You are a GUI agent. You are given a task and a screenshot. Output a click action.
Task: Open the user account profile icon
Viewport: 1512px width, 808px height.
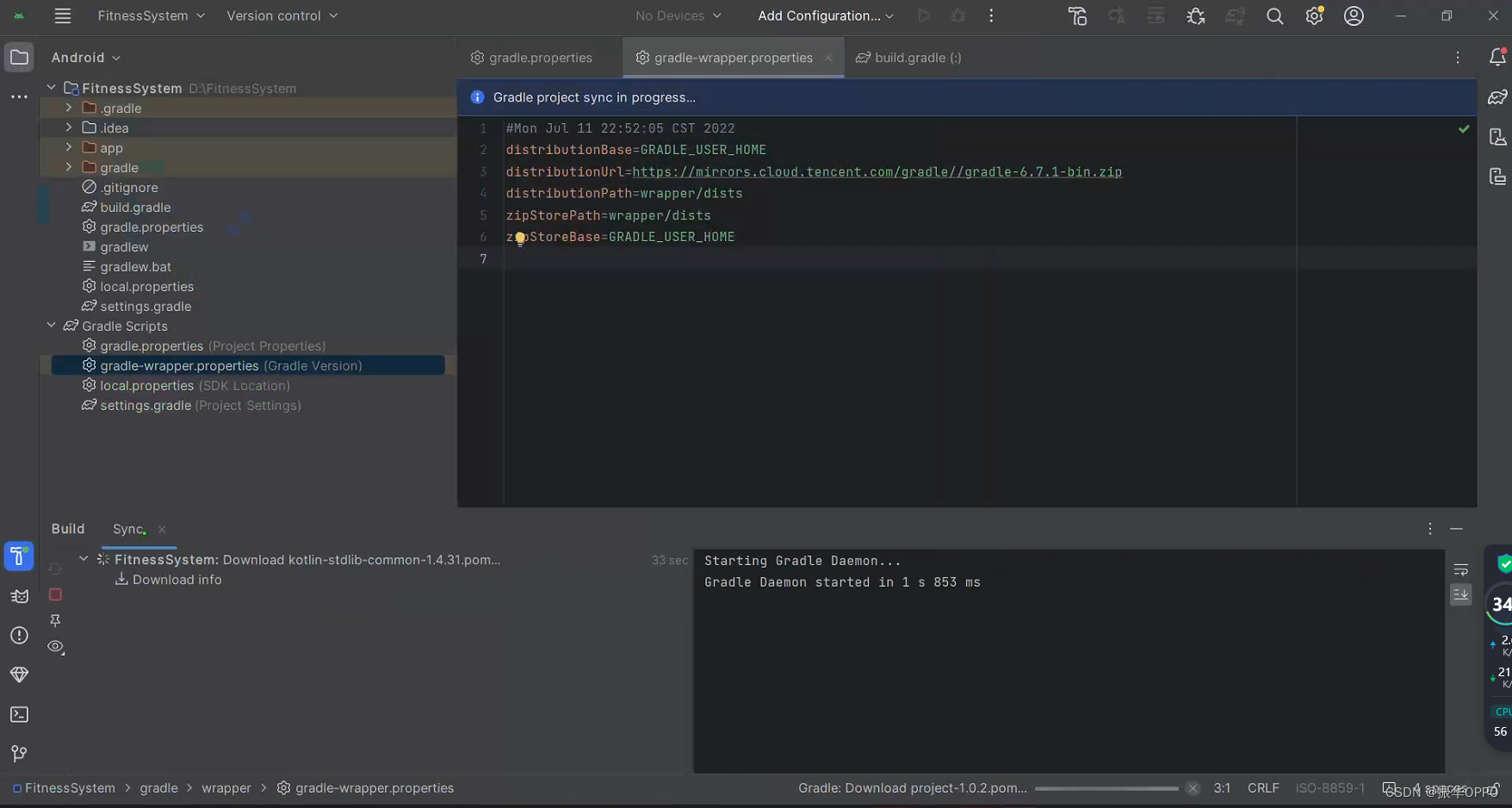click(x=1354, y=16)
